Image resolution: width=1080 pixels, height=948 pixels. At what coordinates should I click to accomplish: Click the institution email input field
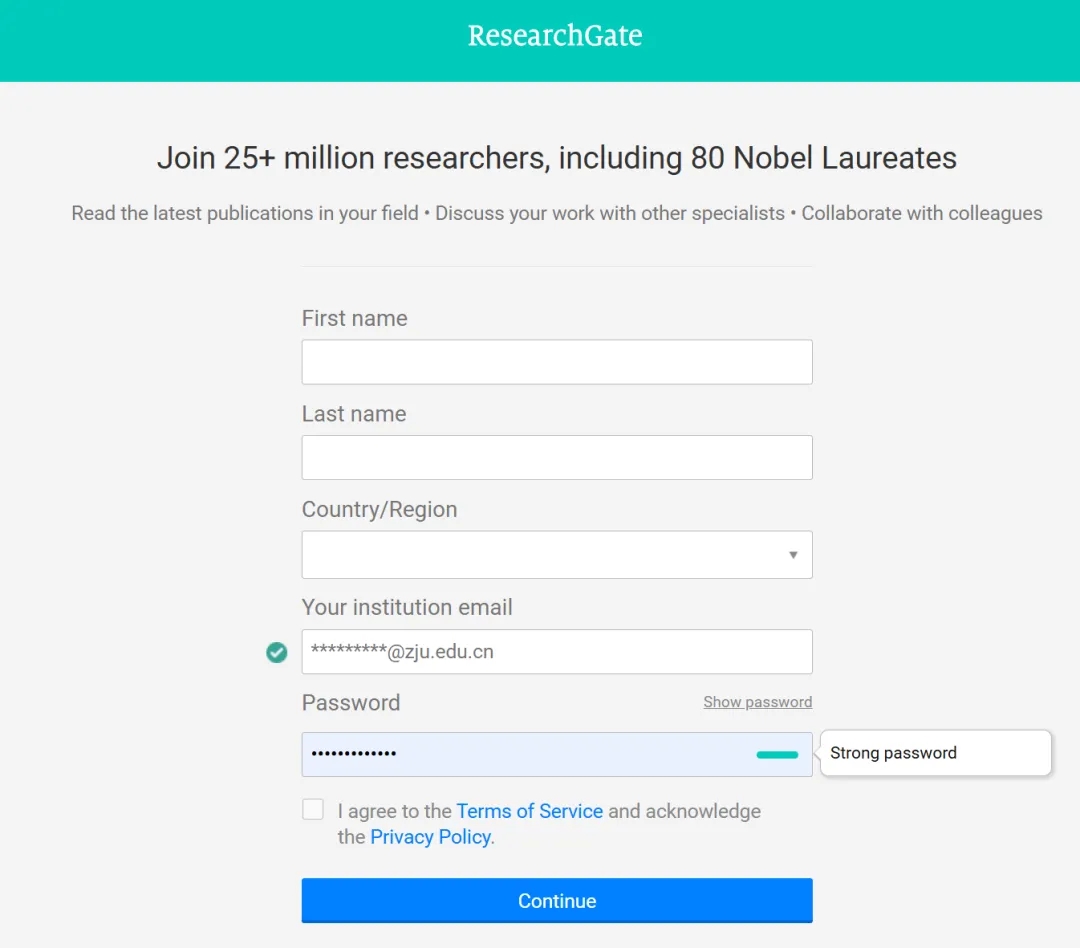[557, 652]
